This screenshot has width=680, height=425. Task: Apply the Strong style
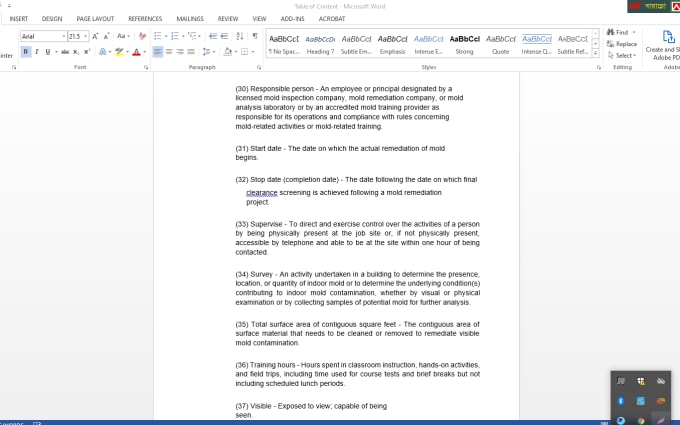464,45
